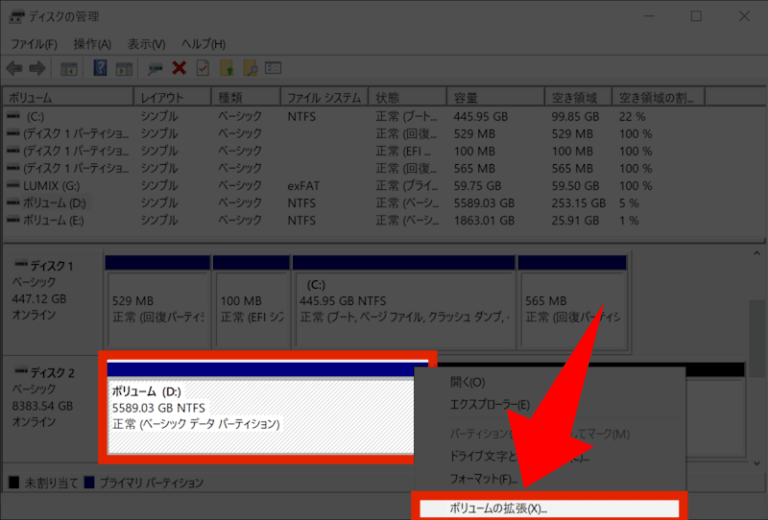The image size is (768, 520).
Task: Click the 1863.01 GB capacity cell
Action: click(x=484, y=220)
